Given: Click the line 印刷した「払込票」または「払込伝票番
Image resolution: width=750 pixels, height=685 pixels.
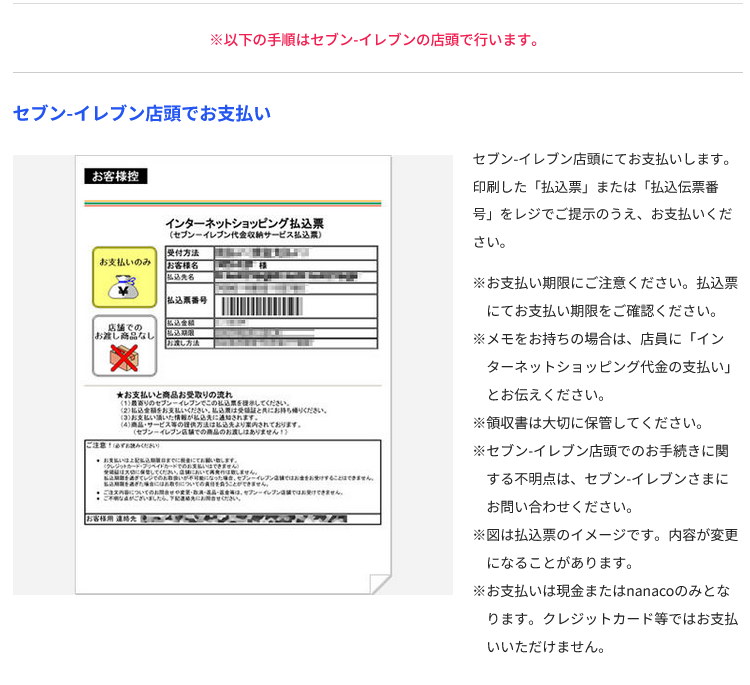Looking at the screenshot, I should pos(596,187).
